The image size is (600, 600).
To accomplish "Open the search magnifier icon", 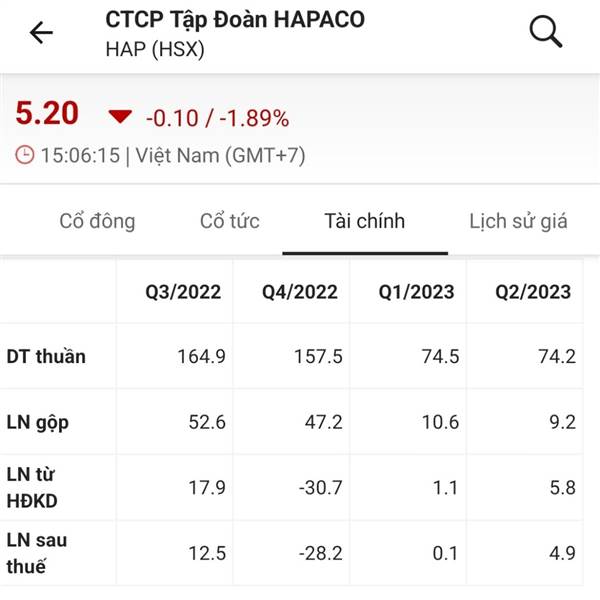I will (546, 32).
